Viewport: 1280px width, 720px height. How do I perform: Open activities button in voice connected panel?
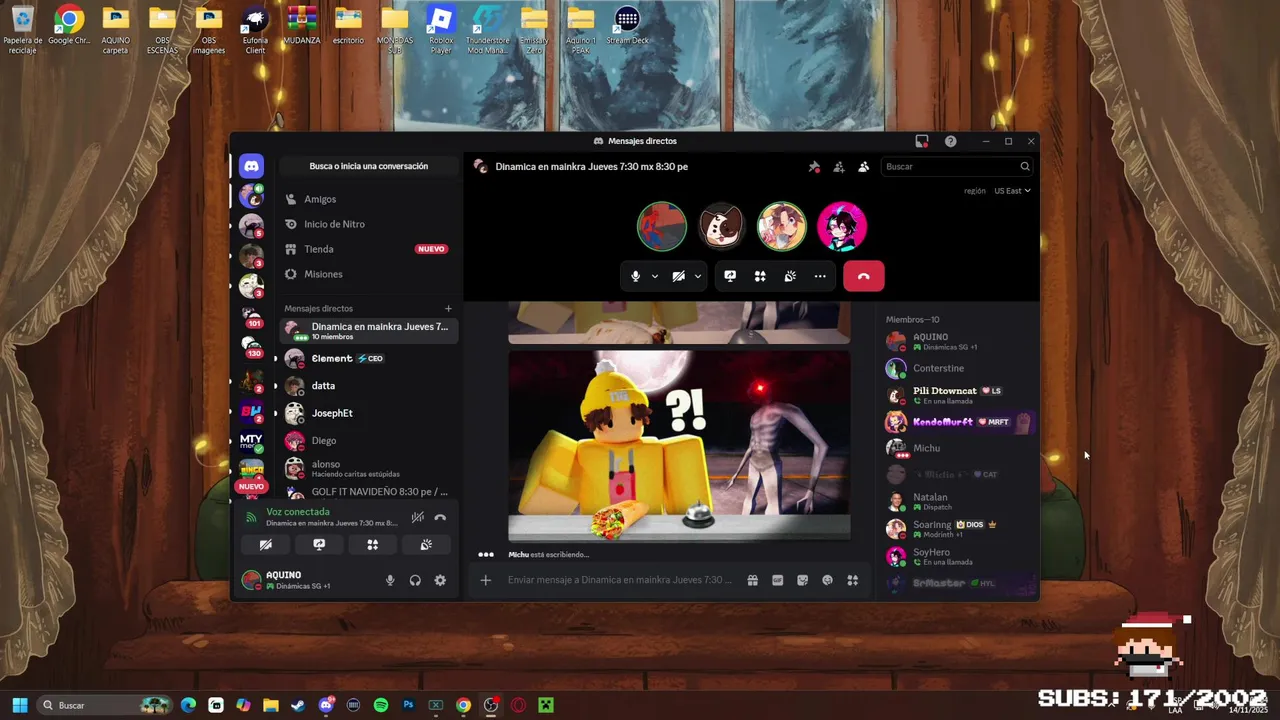click(372, 545)
